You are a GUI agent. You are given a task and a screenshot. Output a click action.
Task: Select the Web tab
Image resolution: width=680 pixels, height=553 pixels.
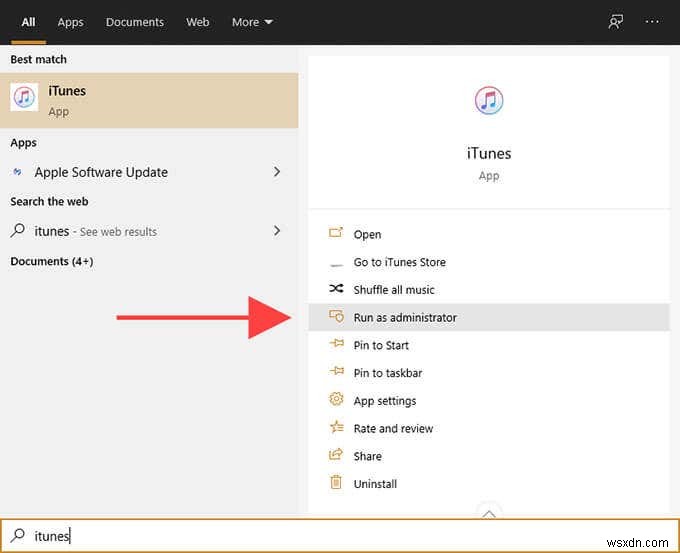198,22
